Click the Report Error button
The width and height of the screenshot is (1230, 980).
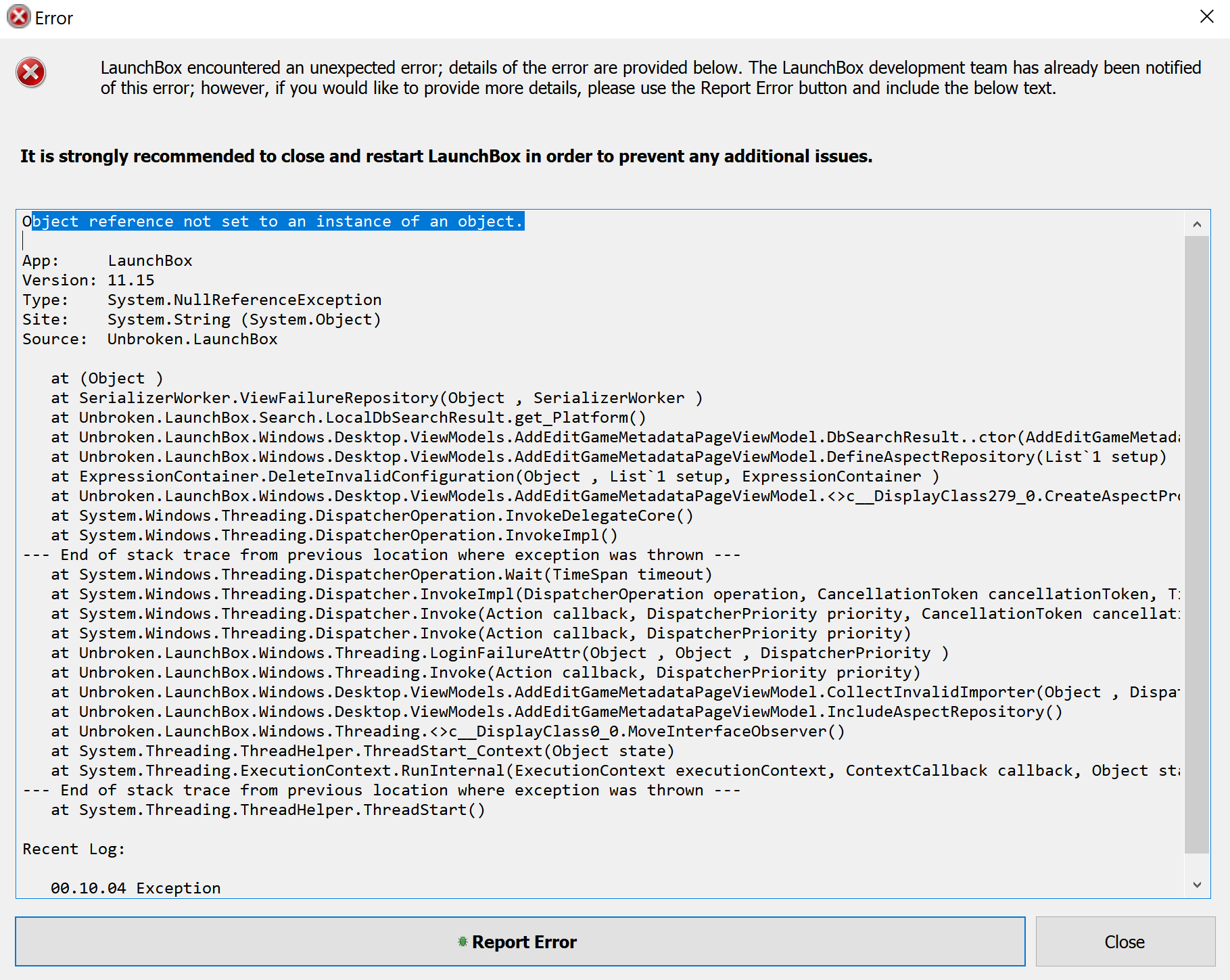point(520,941)
